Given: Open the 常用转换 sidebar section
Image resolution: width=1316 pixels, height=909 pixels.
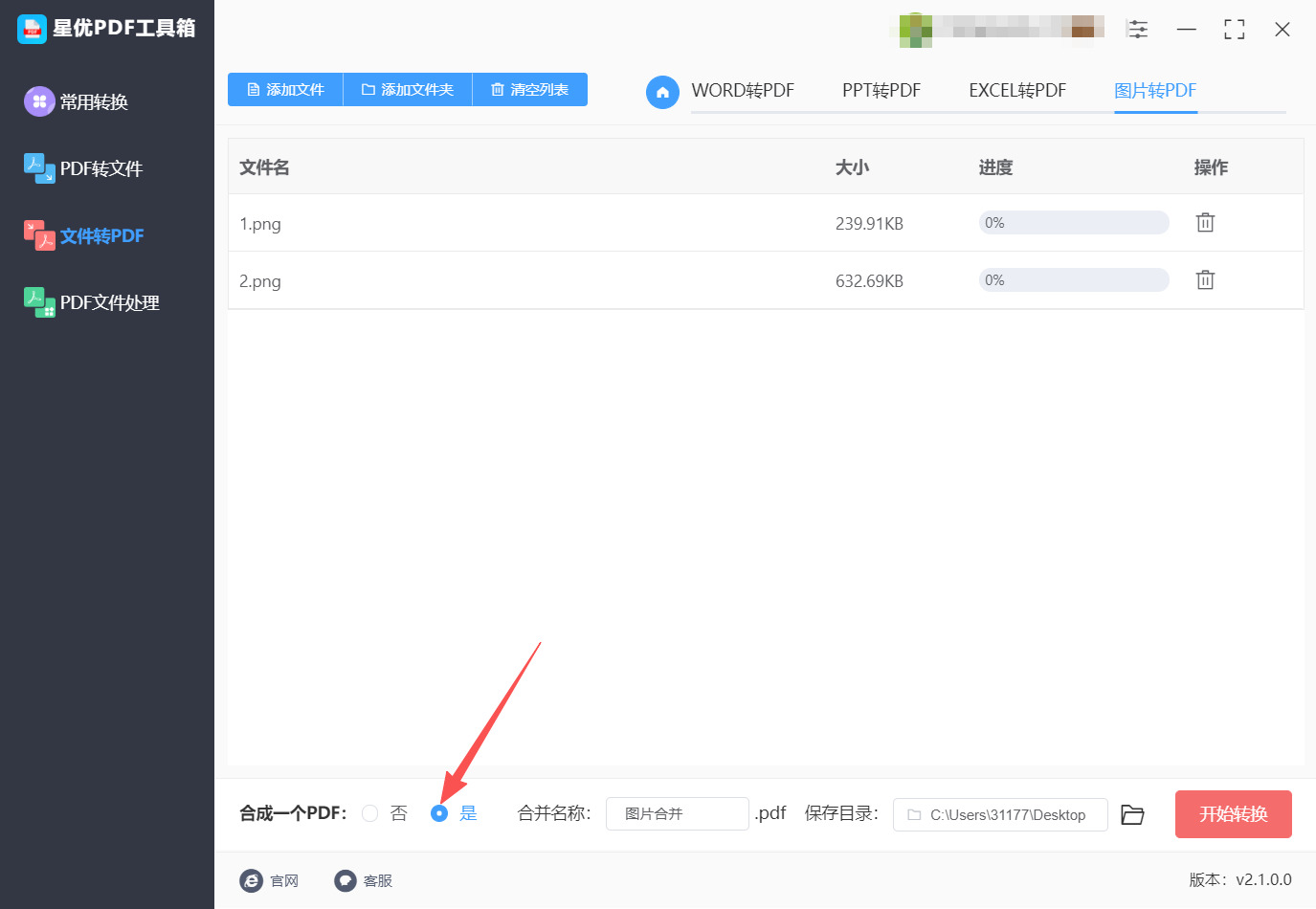Looking at the screenshot, I should [x=77, y=101].
